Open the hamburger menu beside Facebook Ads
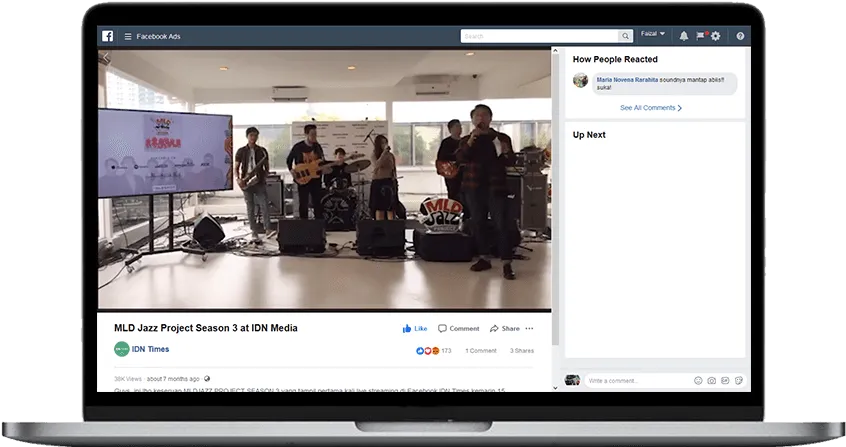Image resolution: width=846 pixels, height=447 pixels. 128,37
